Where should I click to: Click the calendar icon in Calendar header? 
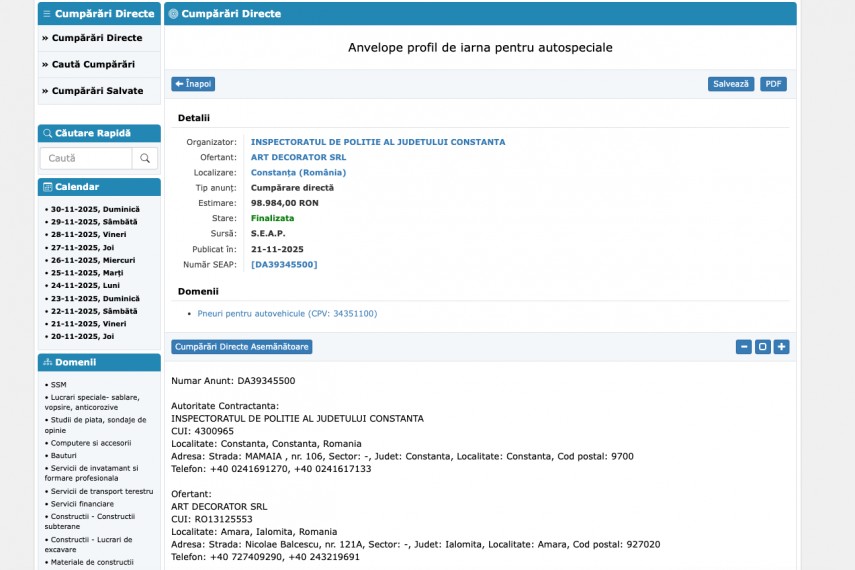[47, 187]
